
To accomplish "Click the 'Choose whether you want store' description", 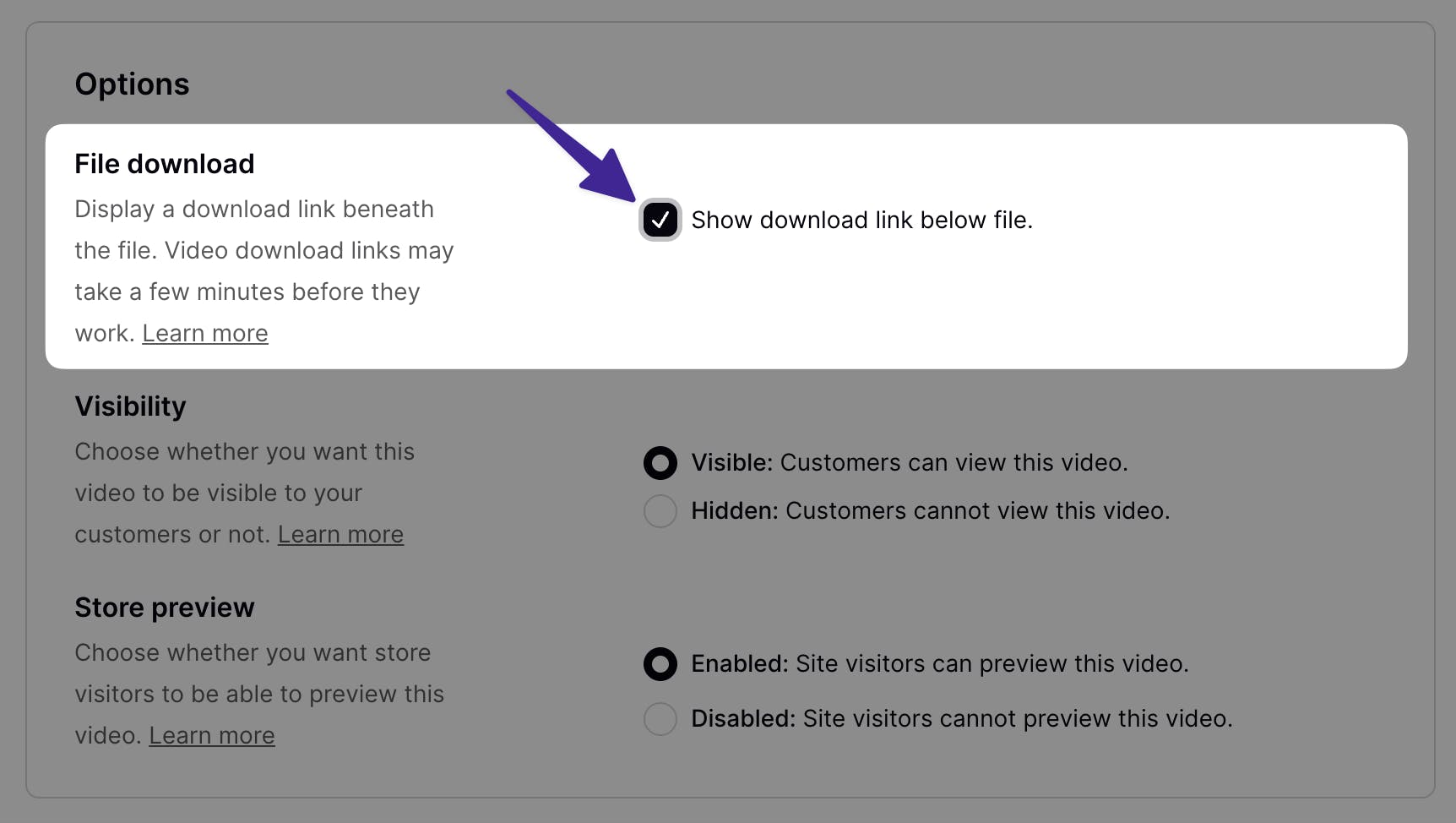I will [253, 653].
